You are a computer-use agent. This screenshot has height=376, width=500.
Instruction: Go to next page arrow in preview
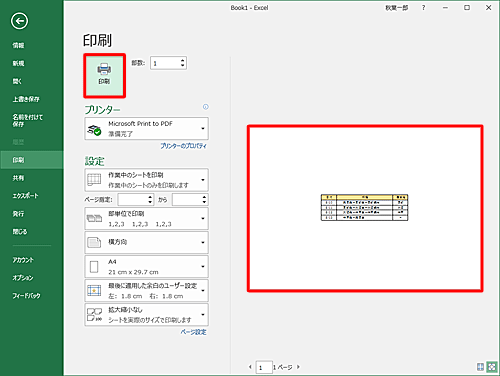click(298, 367)
